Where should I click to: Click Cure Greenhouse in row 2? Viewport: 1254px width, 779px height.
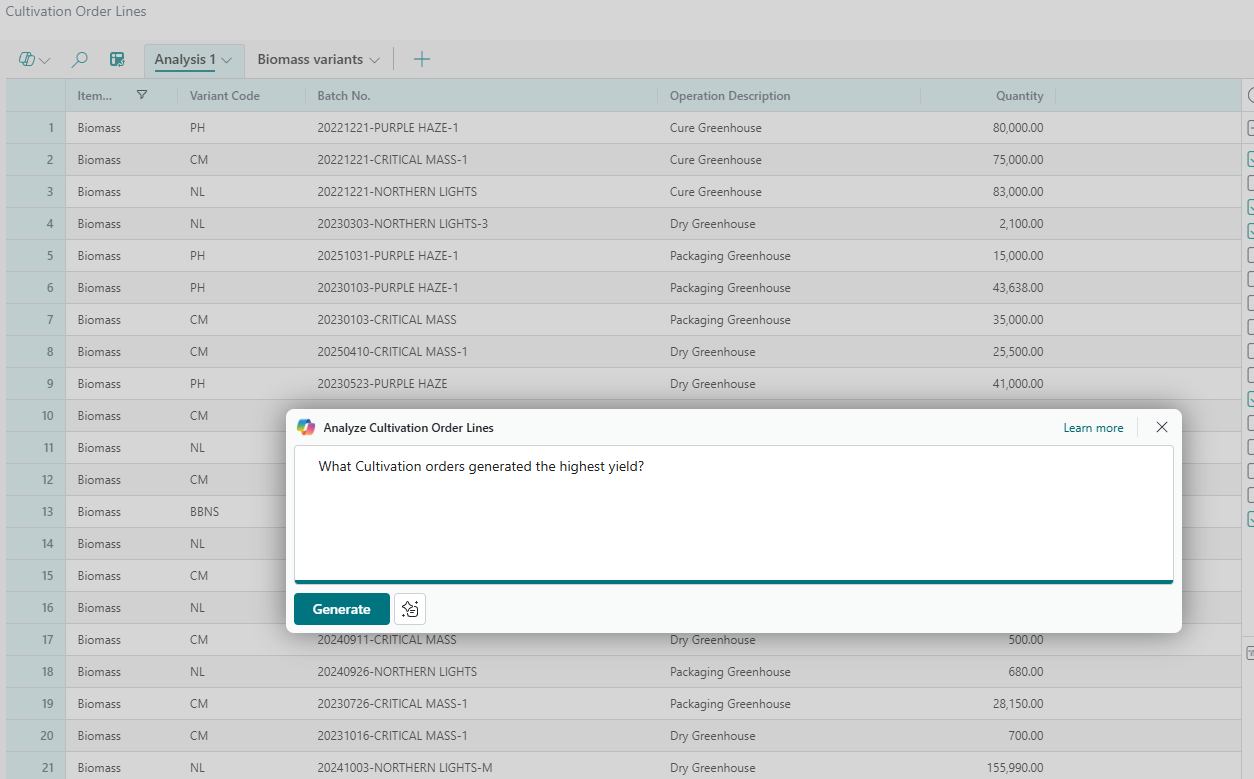(x=716, y=160)
